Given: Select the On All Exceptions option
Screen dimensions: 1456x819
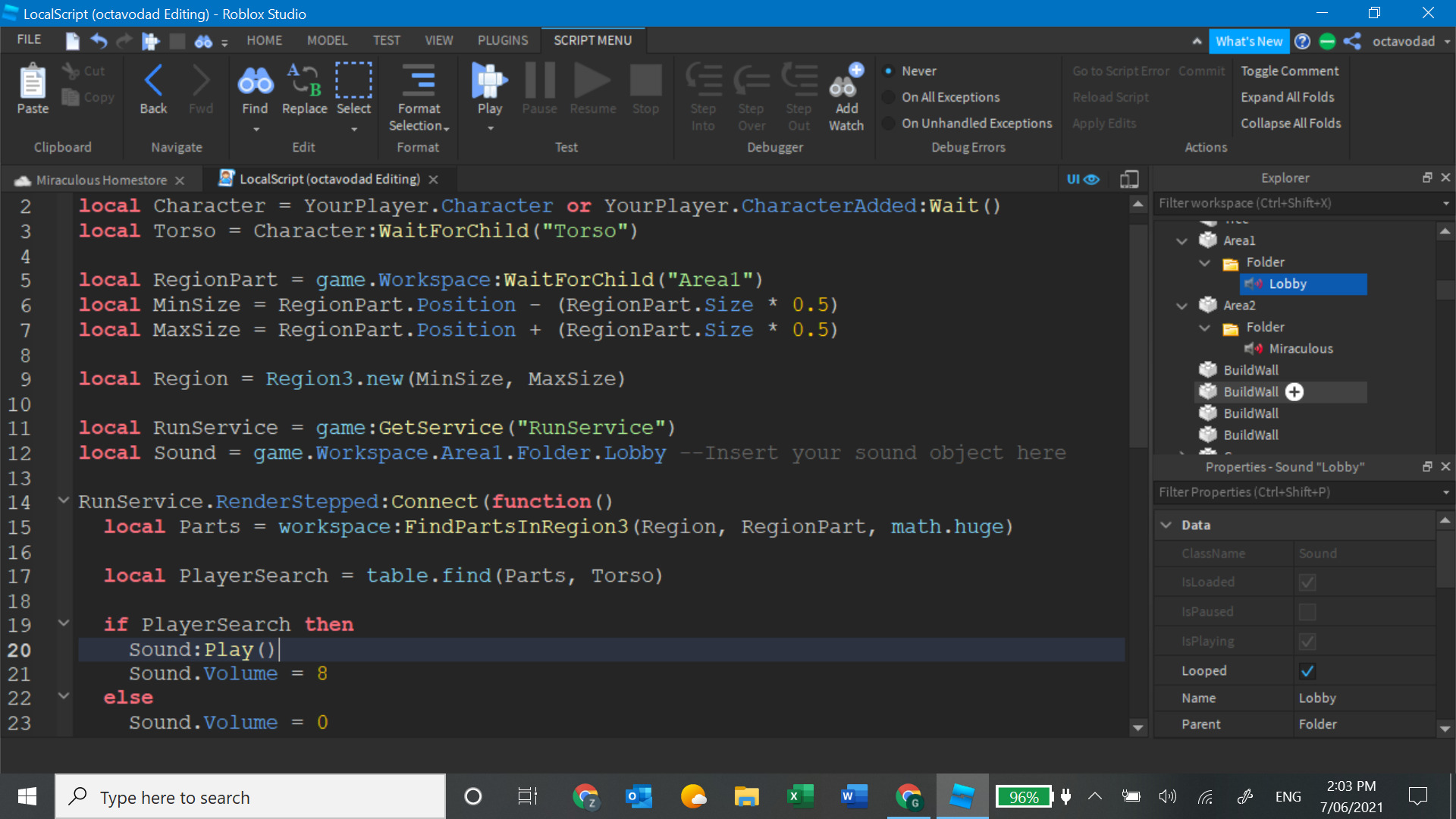Looking at the screenshot, I should tap(889, 97).
